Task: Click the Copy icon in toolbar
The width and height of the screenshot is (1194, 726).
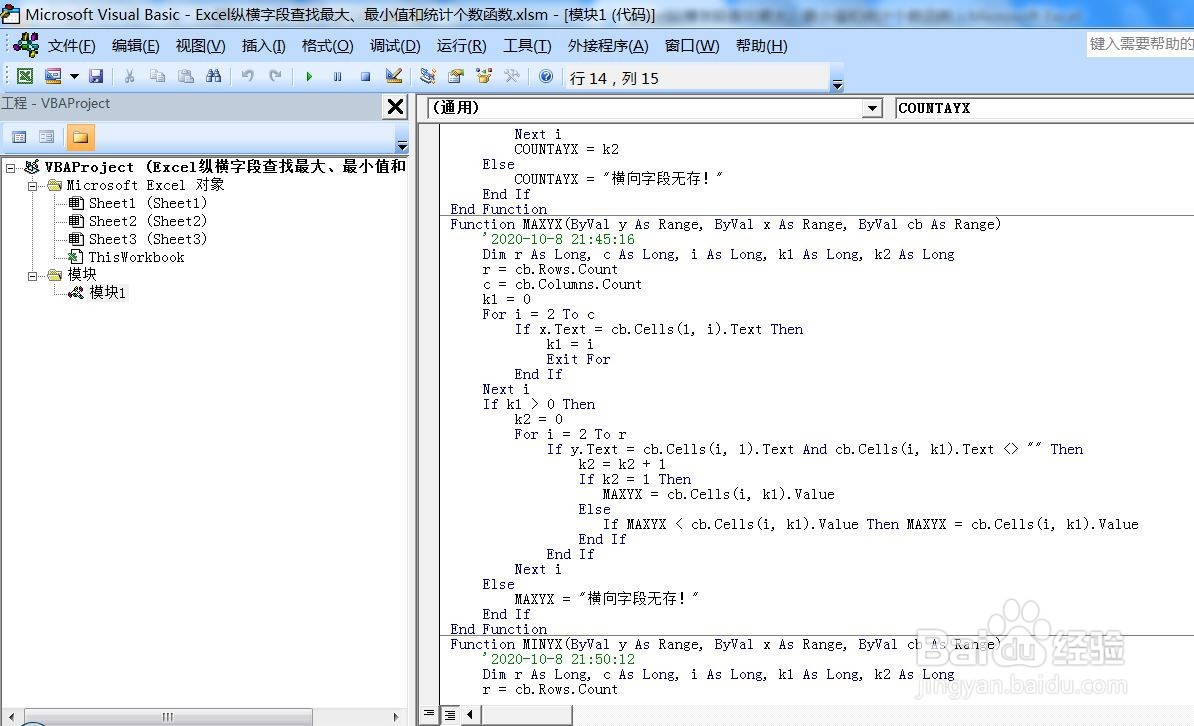Action: tap(158, 76)
